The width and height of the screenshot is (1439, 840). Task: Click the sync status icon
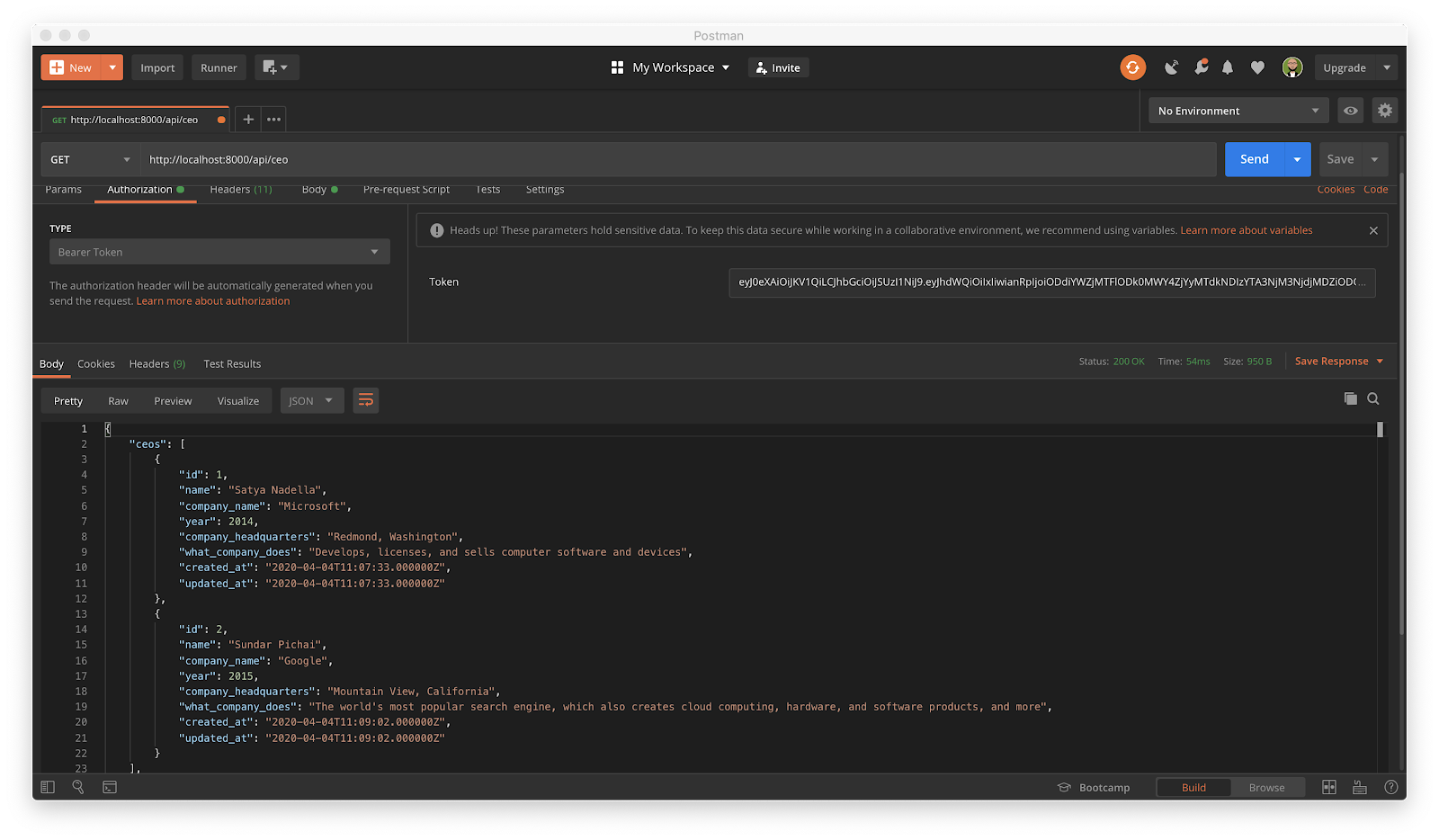1132,67
